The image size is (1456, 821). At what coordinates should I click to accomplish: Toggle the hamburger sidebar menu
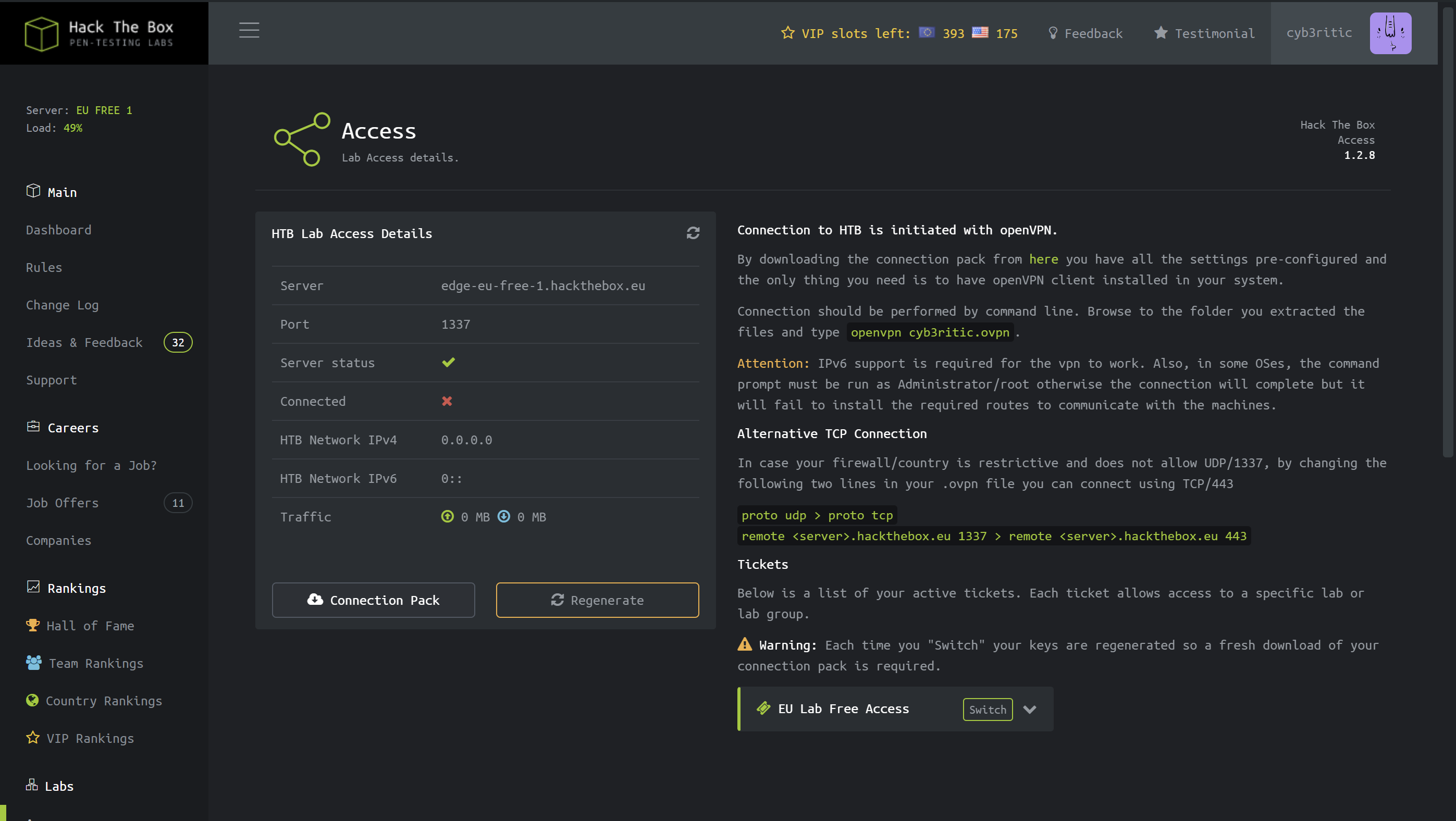249,30
